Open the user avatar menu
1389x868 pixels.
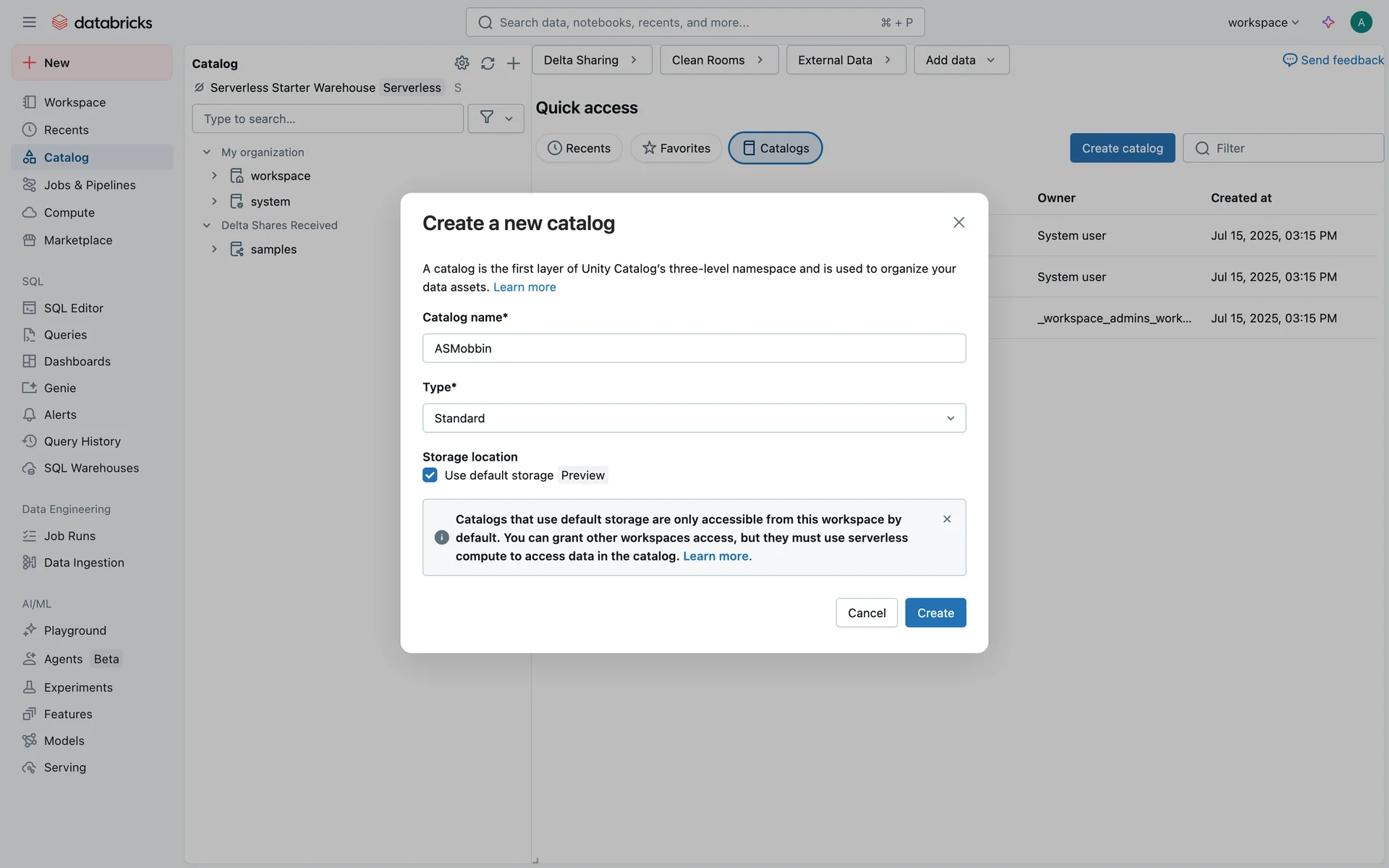point(1361,22)
